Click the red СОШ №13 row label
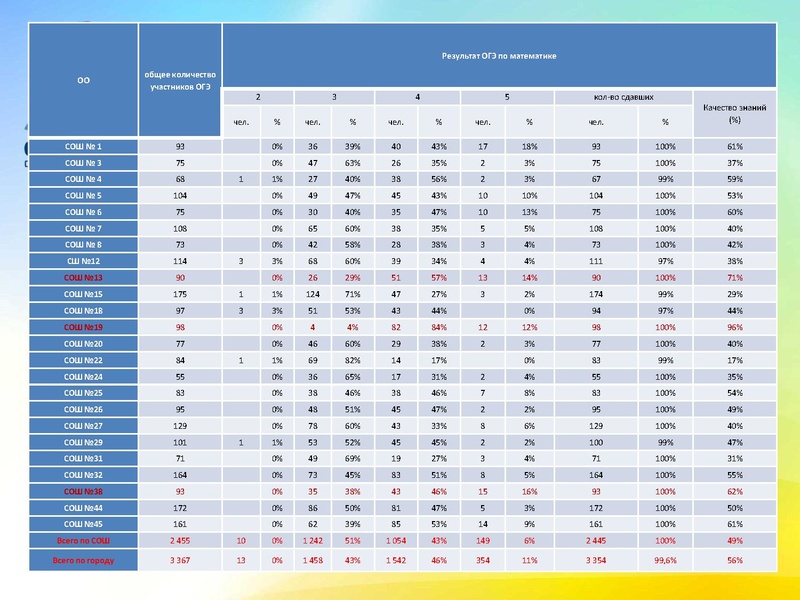 coord(83,277)
